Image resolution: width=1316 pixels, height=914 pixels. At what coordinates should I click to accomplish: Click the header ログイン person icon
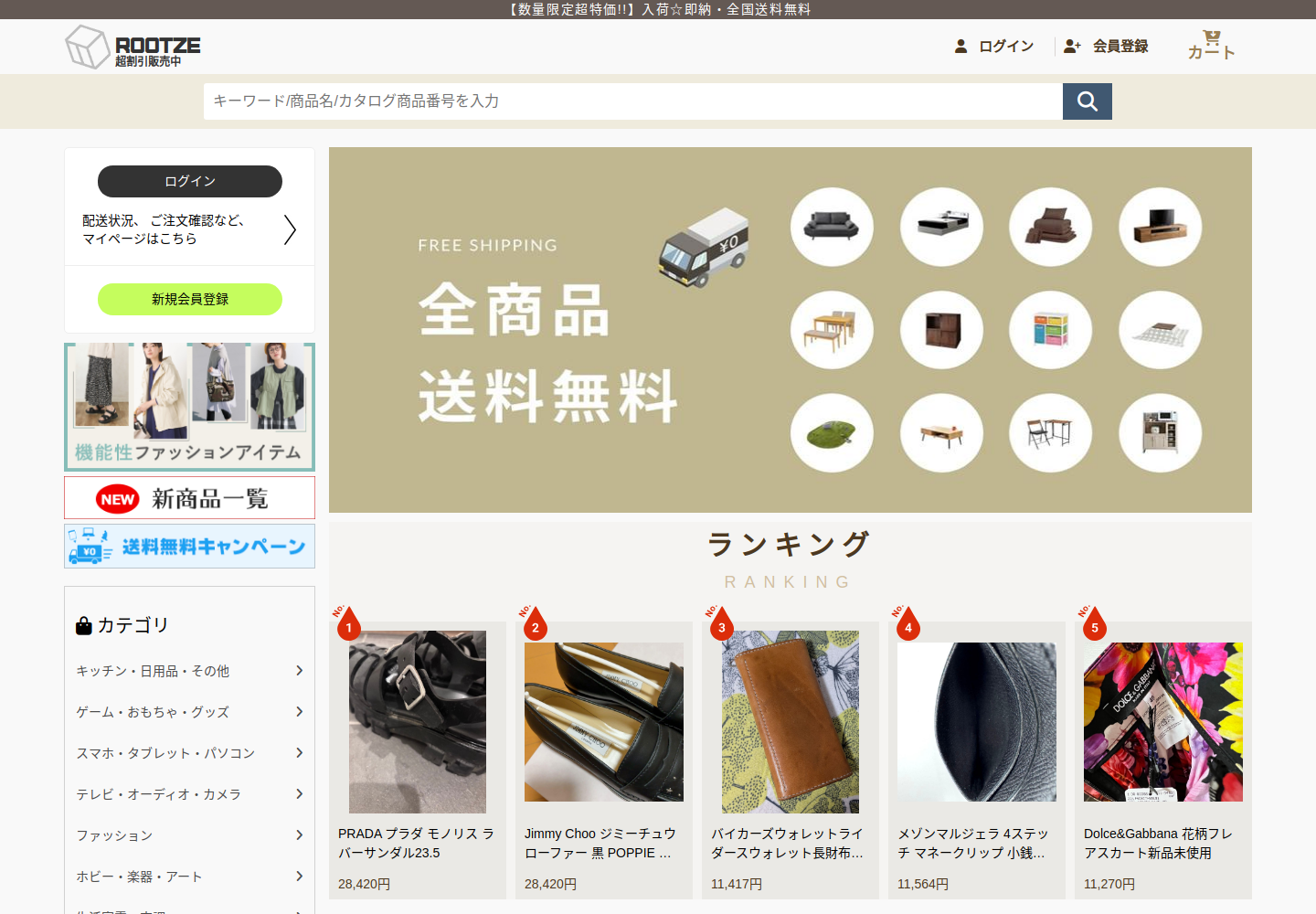tap(960, 46)
